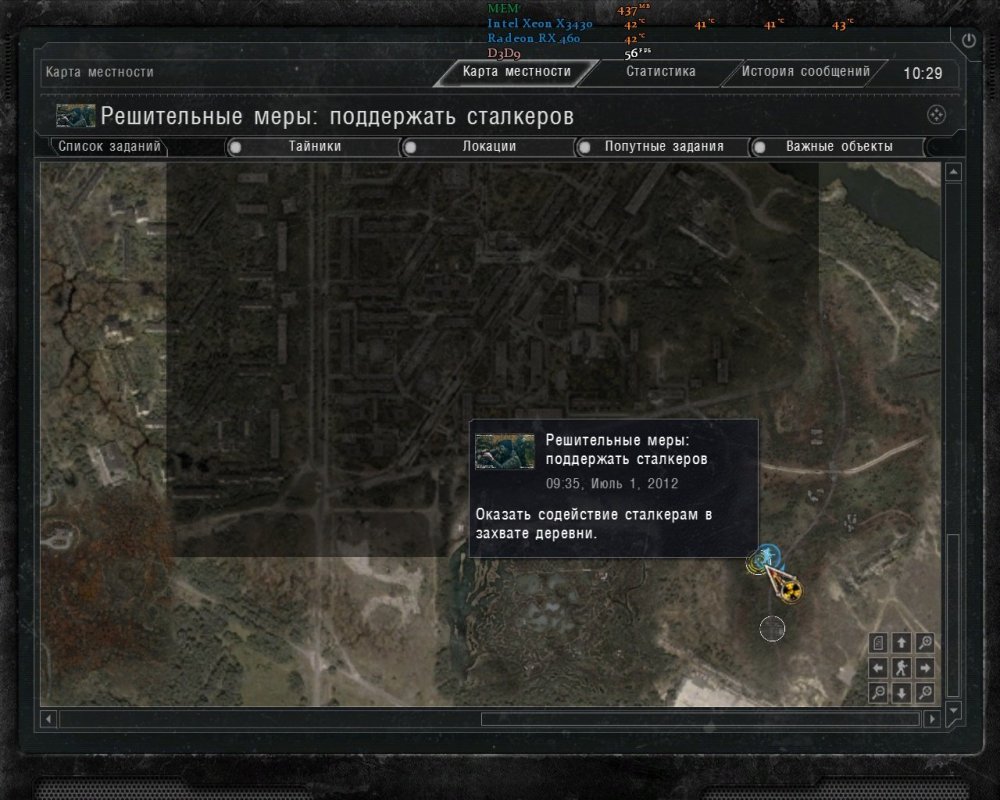
Task: Click the clock reading 10:29
Action: (922, 73)
